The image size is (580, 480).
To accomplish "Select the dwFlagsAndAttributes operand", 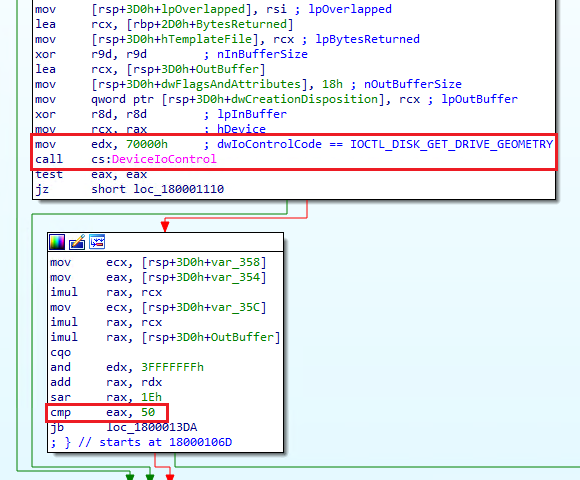I will (231, 84).
